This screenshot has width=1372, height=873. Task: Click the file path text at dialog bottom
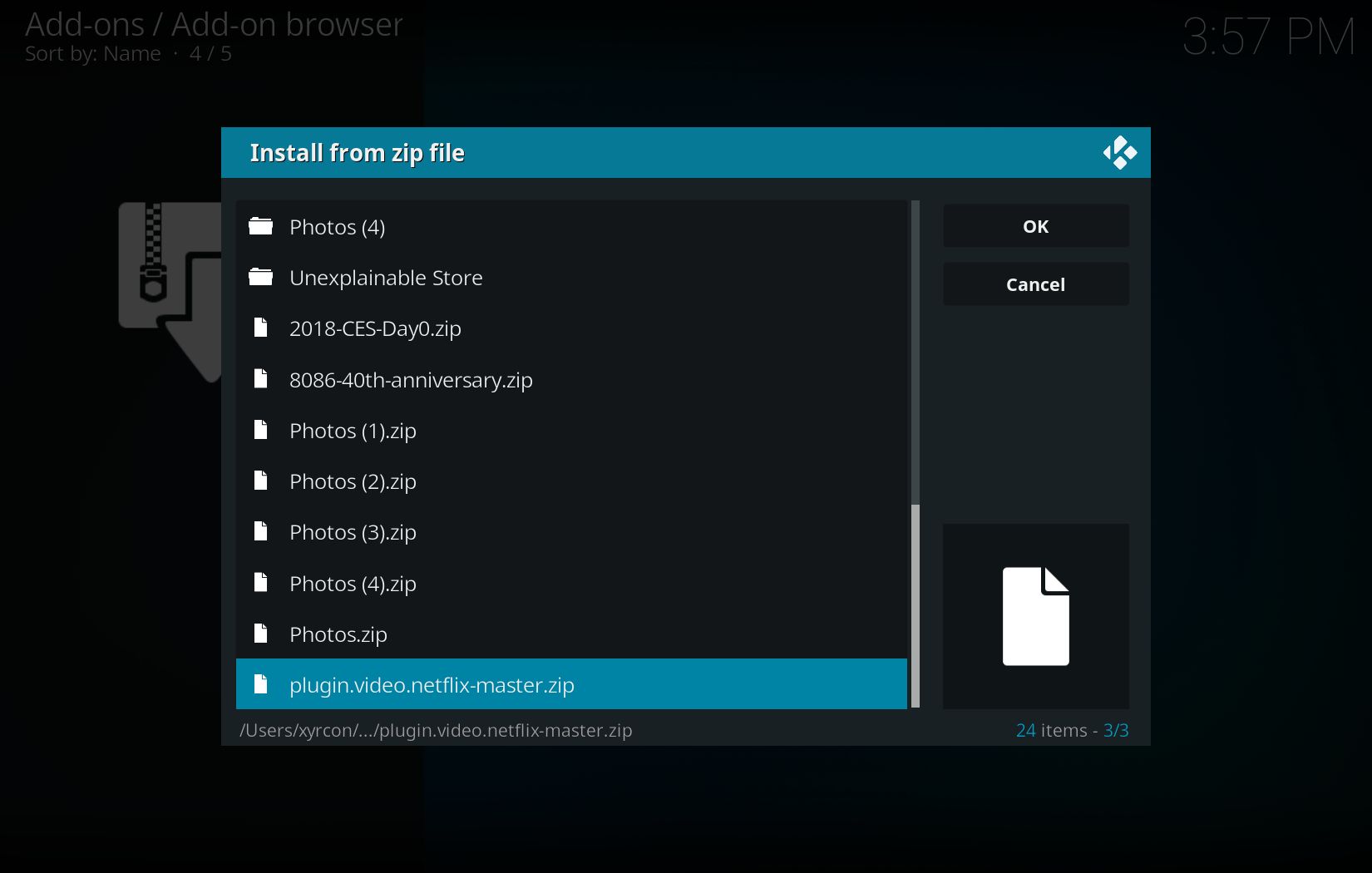click(x=436, y=730)
